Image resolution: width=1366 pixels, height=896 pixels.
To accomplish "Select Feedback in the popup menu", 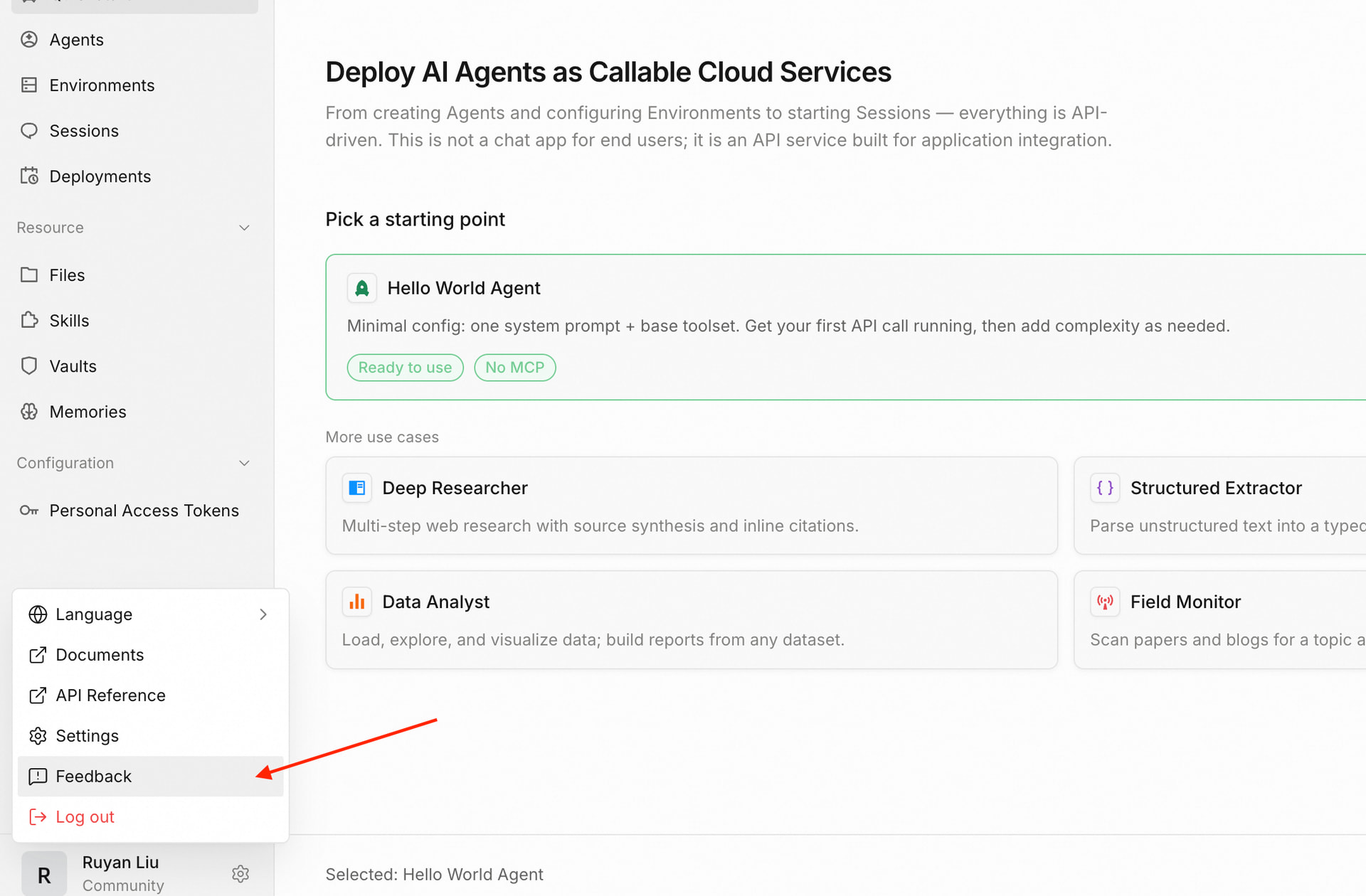I will pyautogui.click(x=151, y=777).
